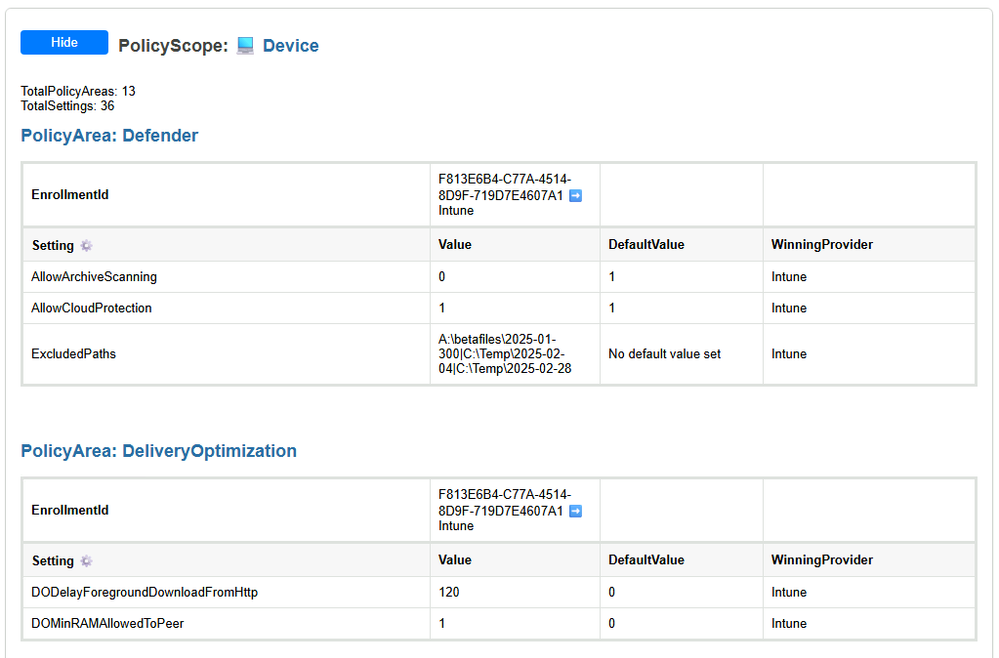Click the 'No default value set' cell

point(665,354)
